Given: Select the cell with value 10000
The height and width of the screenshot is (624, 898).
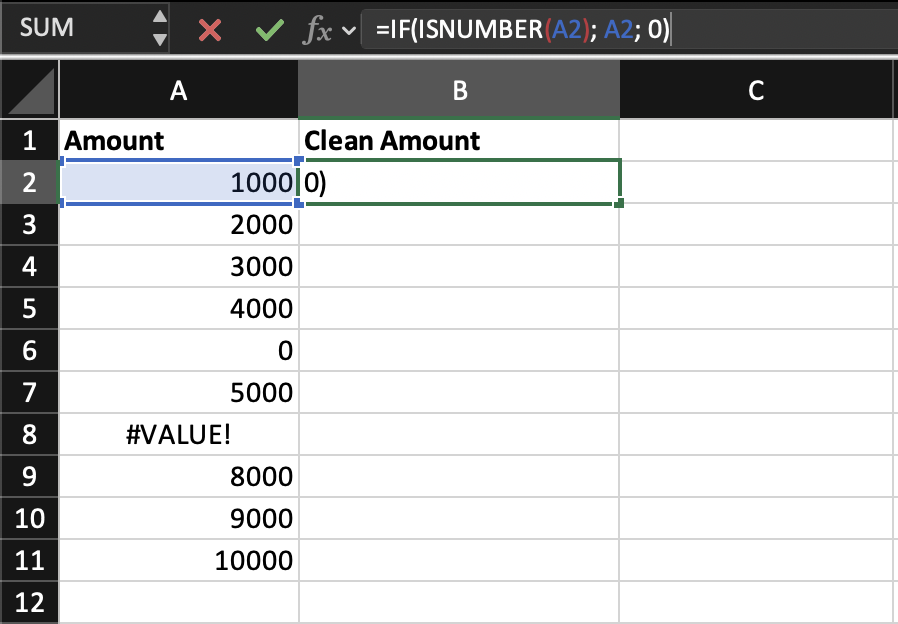Looking at the screenshot, I should (178, 561).
